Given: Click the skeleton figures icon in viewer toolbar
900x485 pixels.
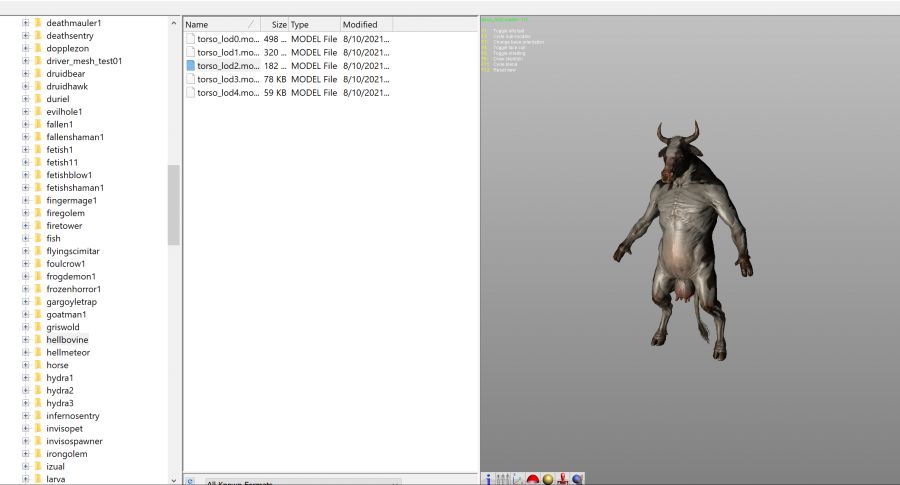Looking at the screenshot, I should coord(502,479).
